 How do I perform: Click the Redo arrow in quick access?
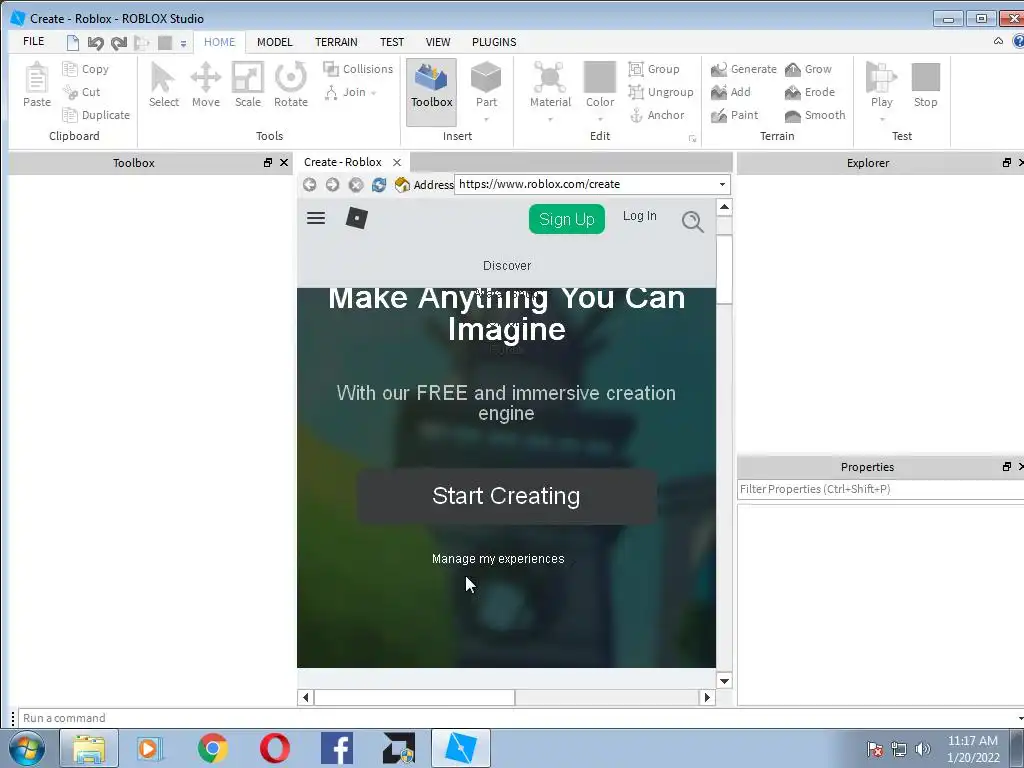click(119, 43)
